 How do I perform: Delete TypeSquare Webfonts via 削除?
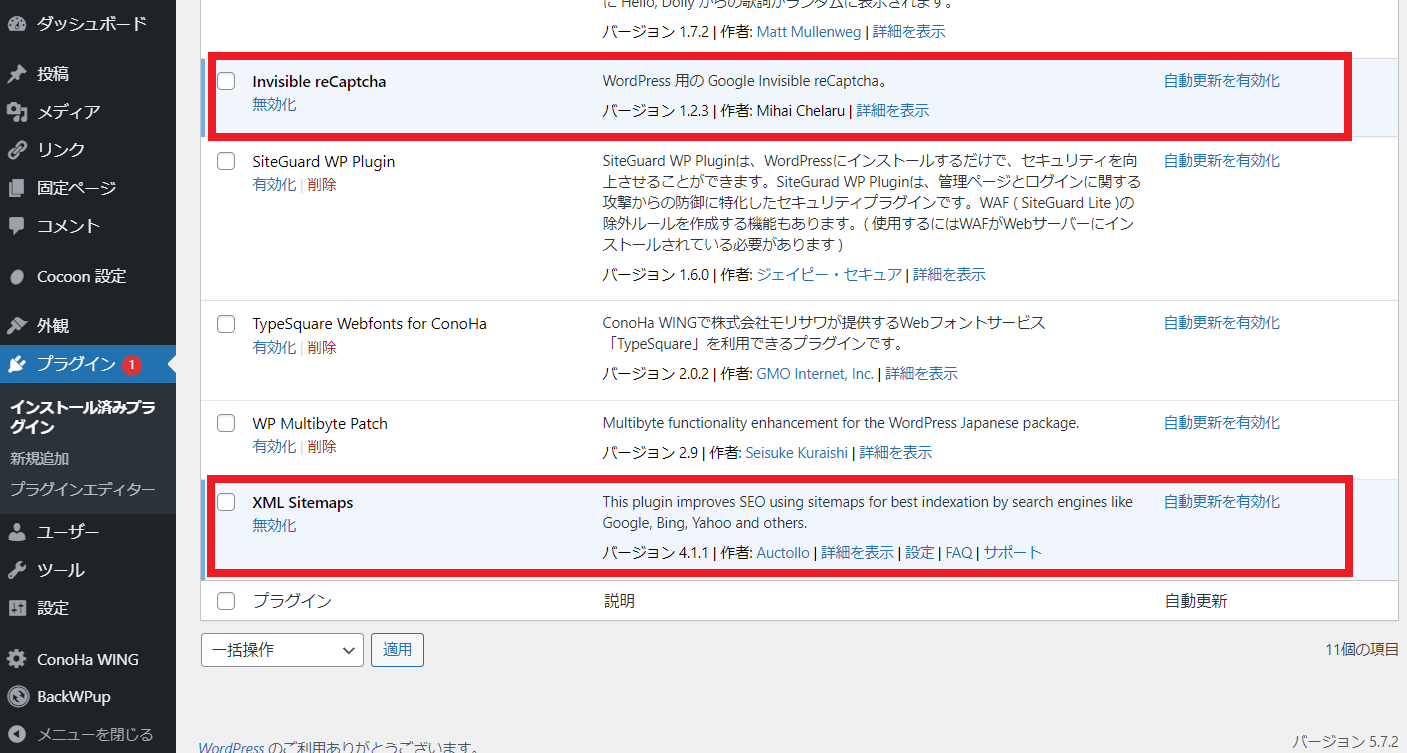pyautogui.click(x=322, y=348)
